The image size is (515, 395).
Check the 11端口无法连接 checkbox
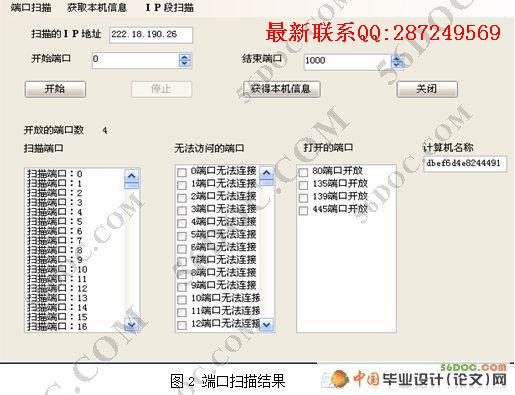click(182, 312)
